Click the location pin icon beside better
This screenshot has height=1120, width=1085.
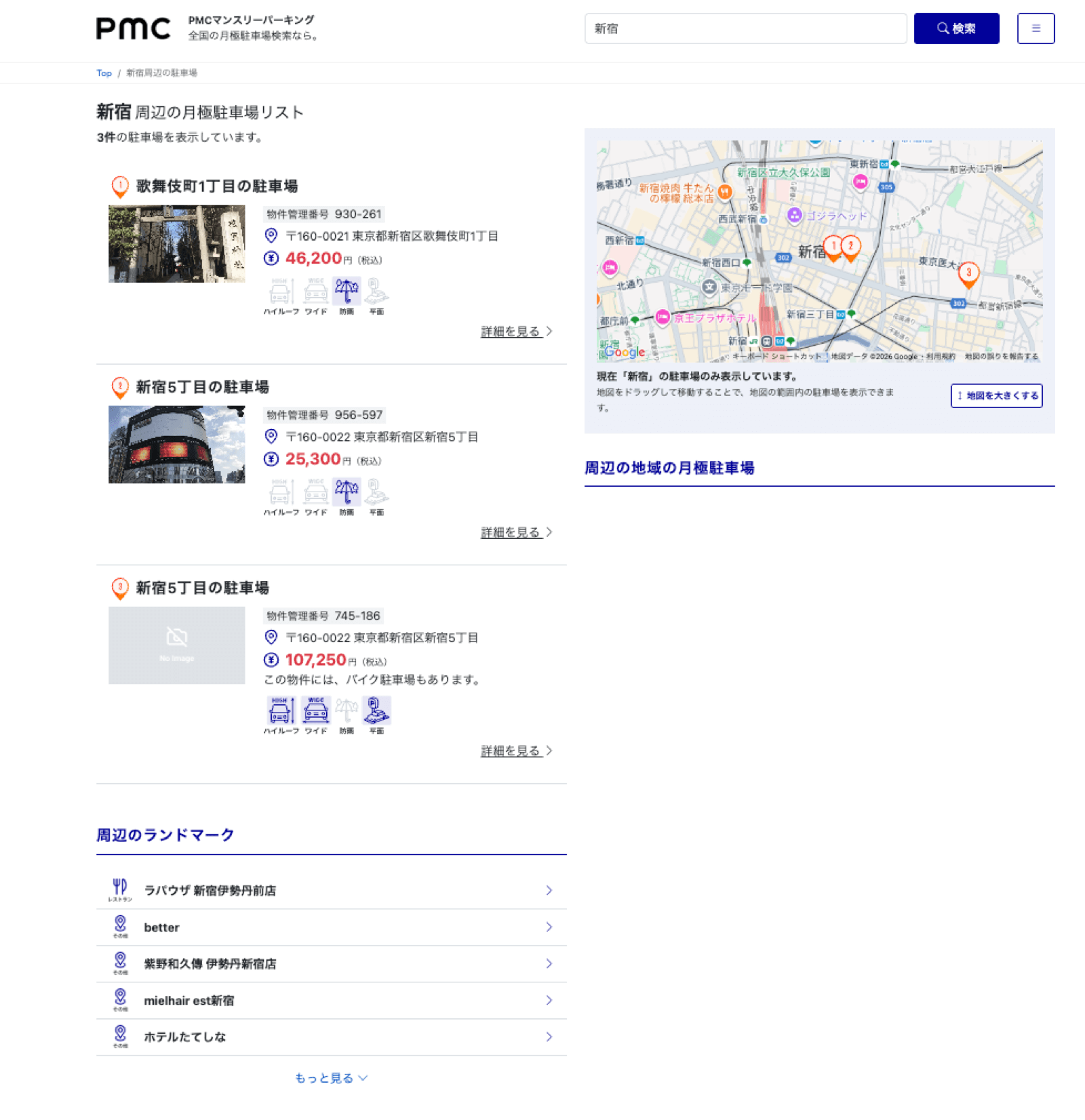(120, 924)
